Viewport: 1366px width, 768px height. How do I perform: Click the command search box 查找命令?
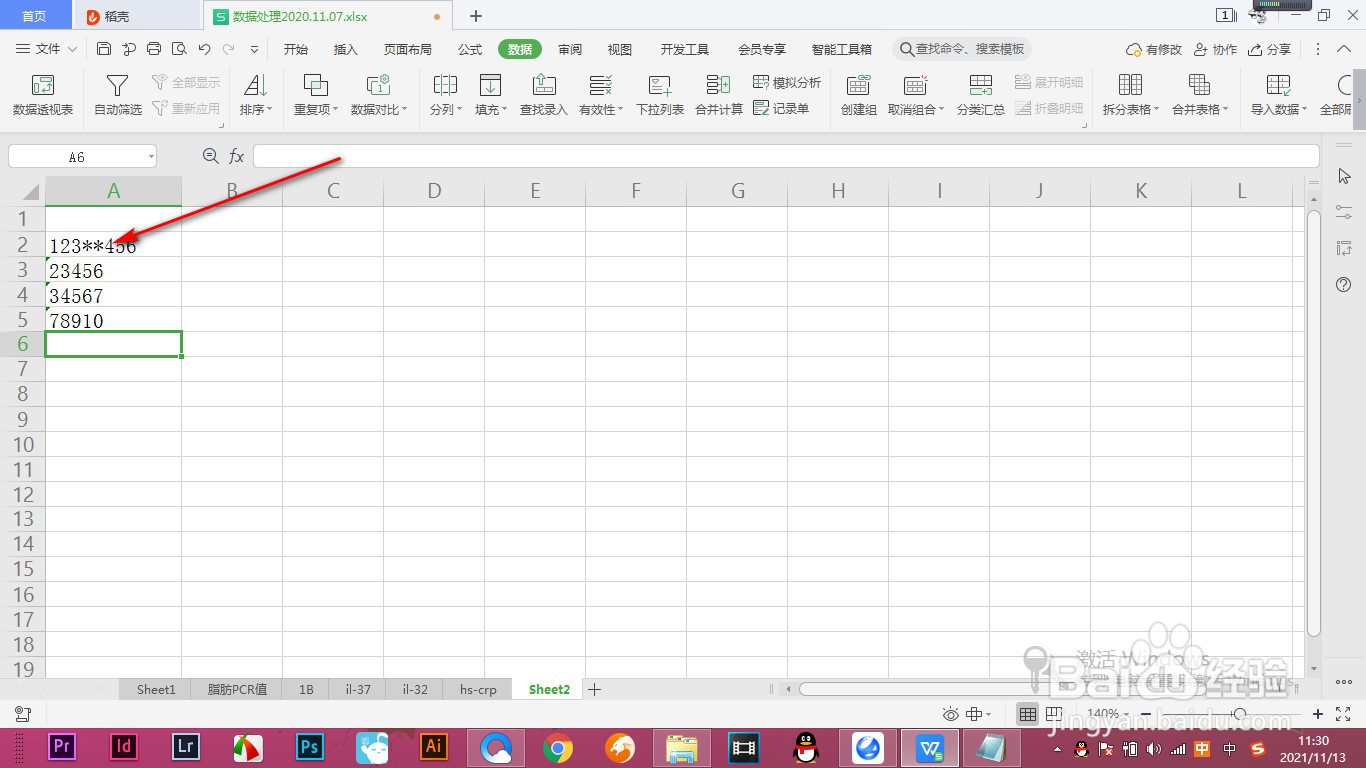(x=962, y=49)
